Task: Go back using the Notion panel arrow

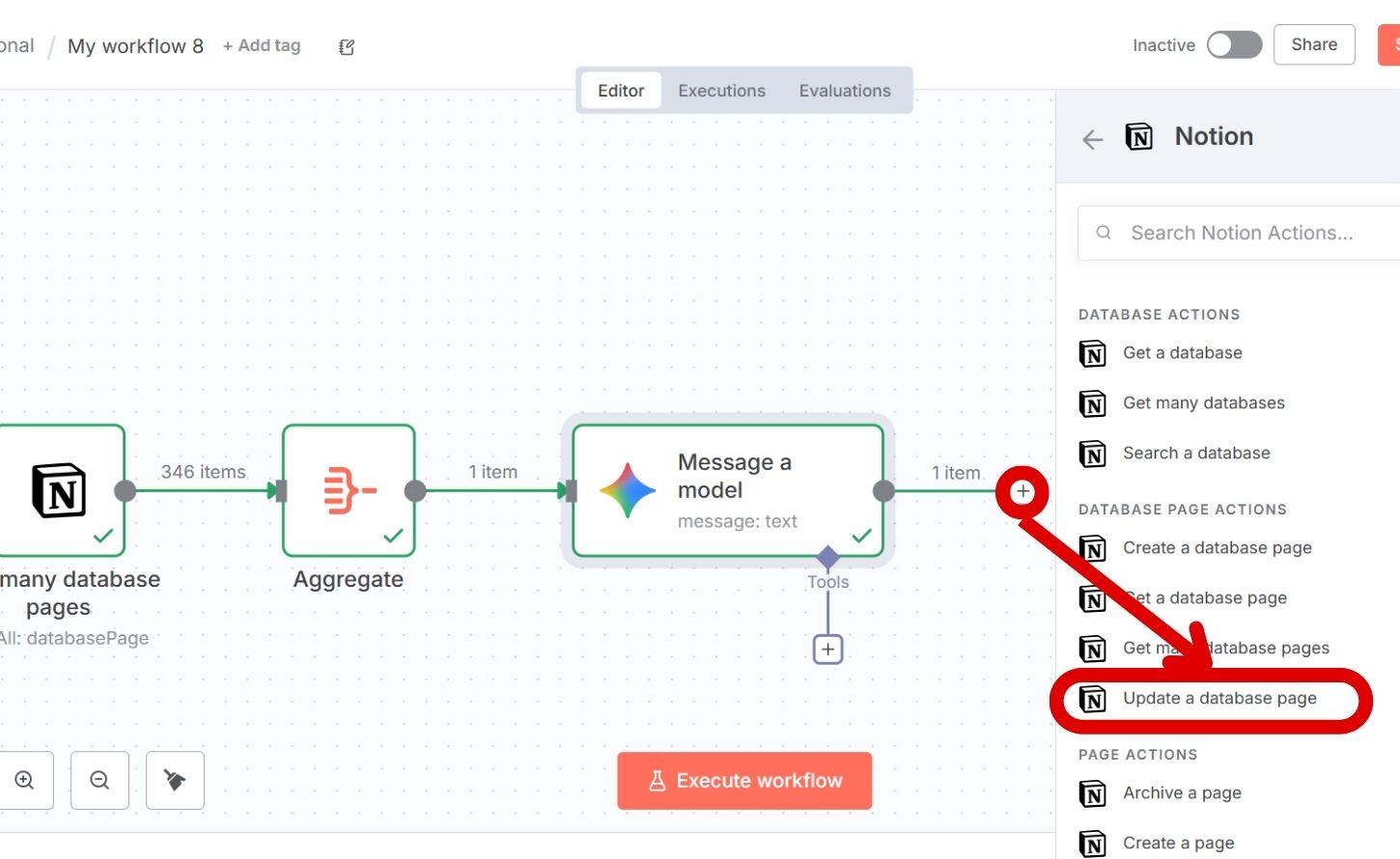Action: click(1092, 139)
